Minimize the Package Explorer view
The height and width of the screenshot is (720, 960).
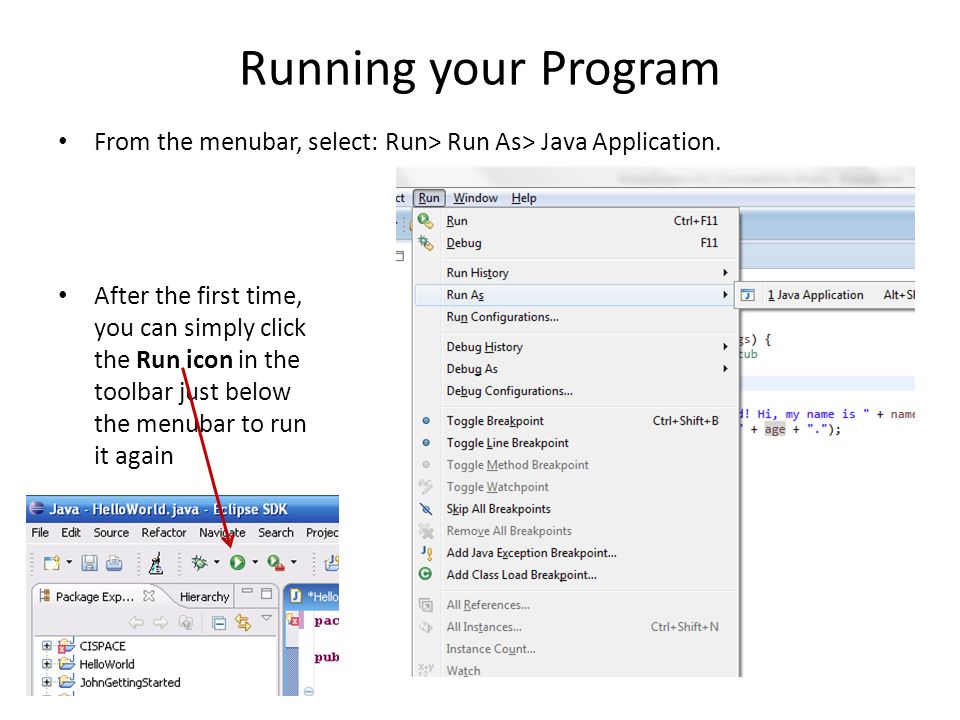247,591
